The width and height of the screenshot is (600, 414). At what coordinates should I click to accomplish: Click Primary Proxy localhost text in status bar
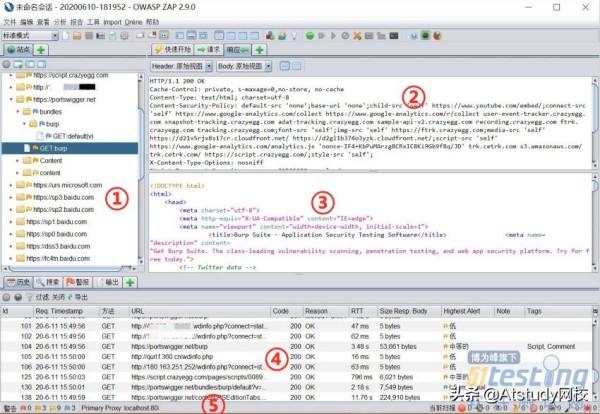(x=120, y=408)
